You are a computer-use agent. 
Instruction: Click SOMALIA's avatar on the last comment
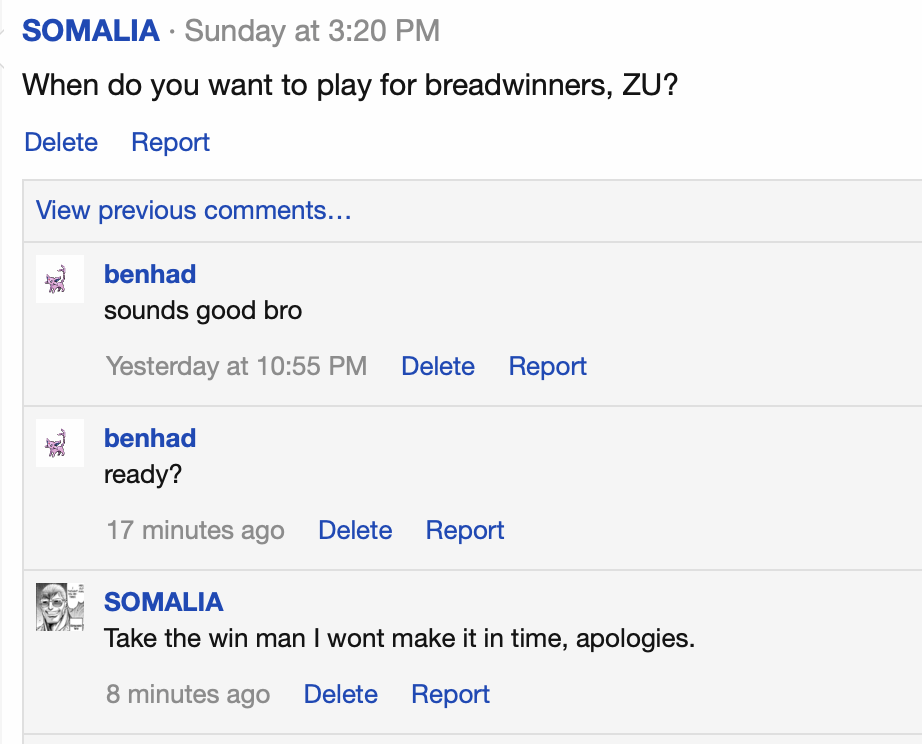[x=59, y=607]
